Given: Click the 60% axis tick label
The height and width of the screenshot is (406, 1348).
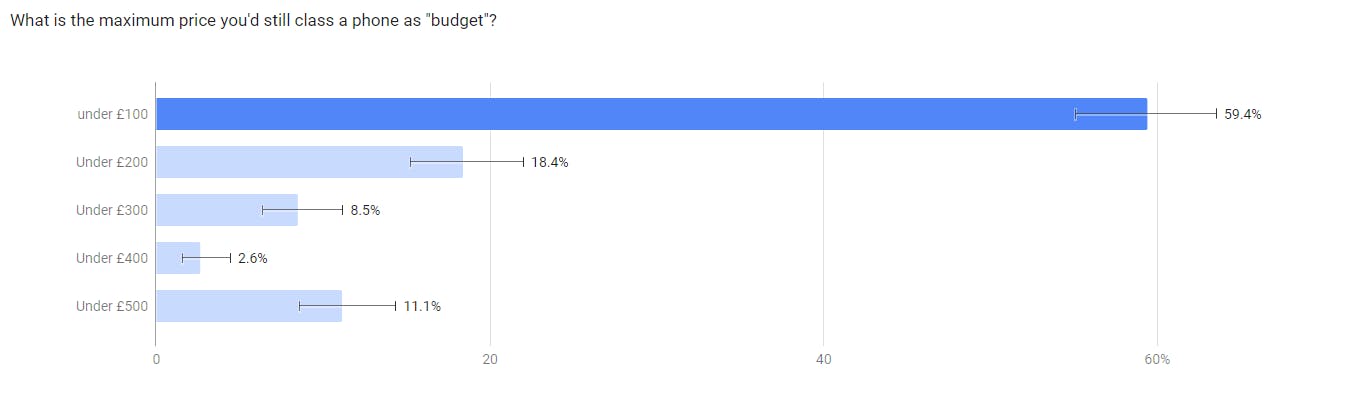Looking at the screenshot, I should [1157, 359].
